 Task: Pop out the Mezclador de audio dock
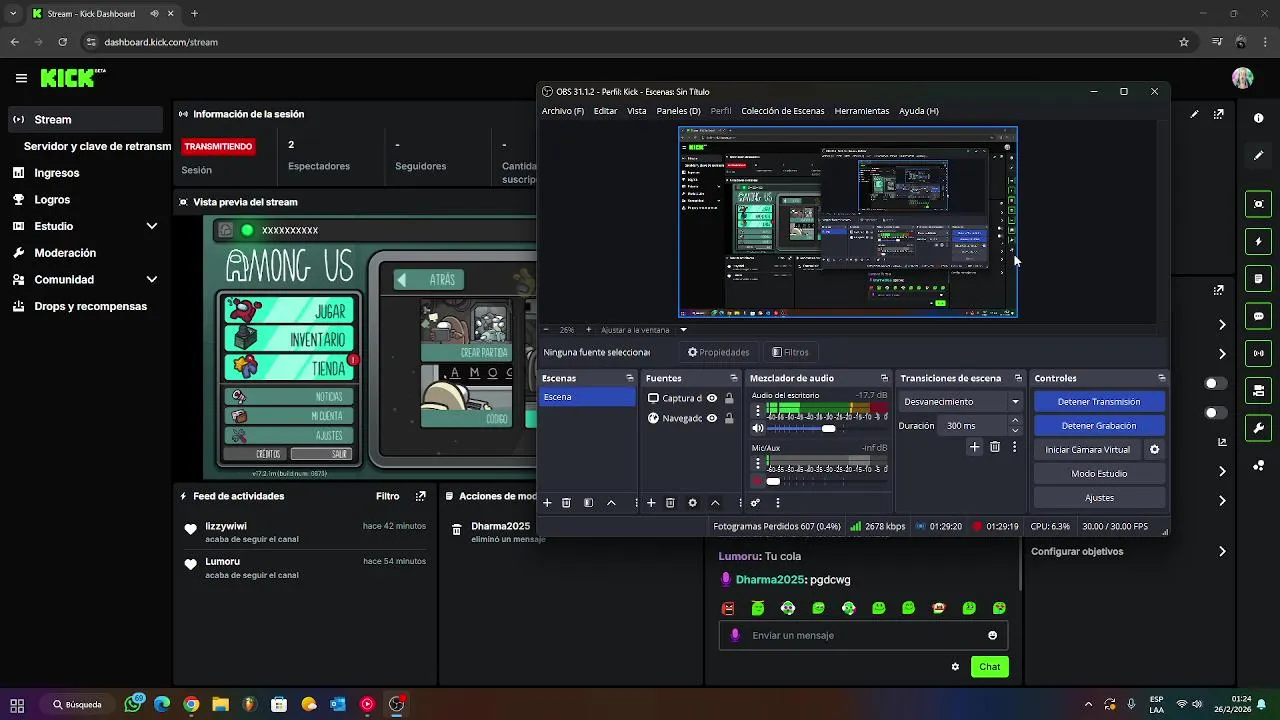[x=884, y=378]
